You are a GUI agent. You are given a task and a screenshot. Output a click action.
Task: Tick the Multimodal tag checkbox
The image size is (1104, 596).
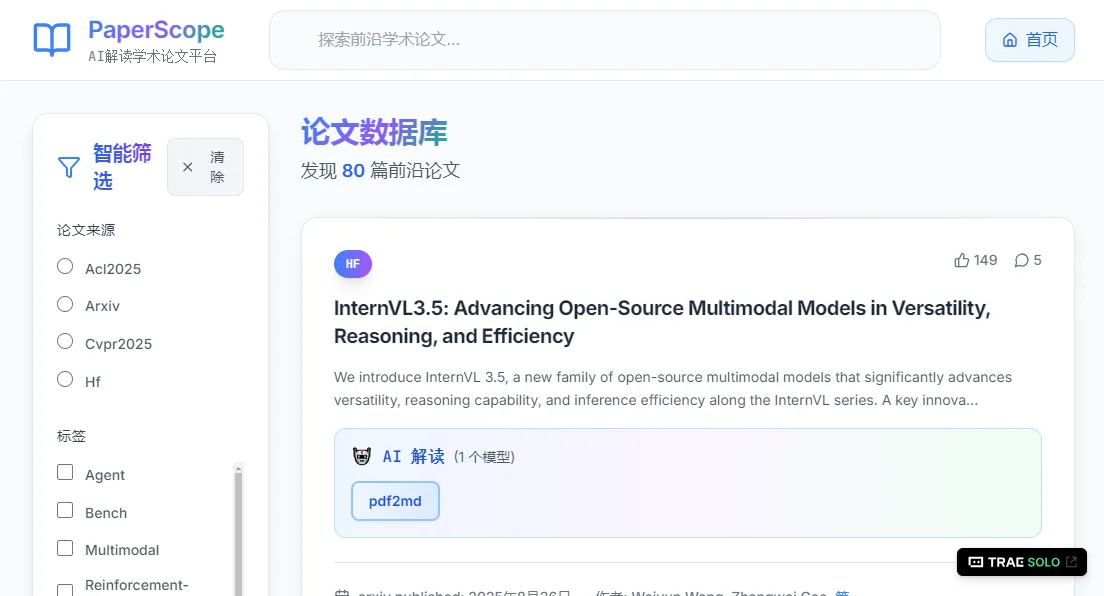click(65, 548)
